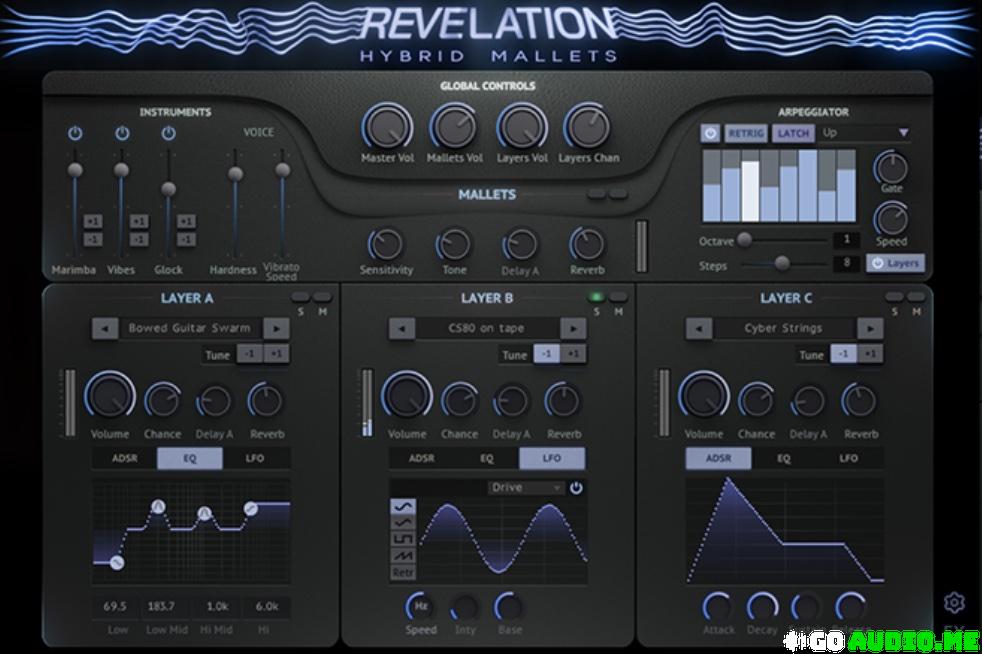This screenshot has height=654, width=982.
Task: Toggle the Glock power icon
Action: click(x=168, y=133)
